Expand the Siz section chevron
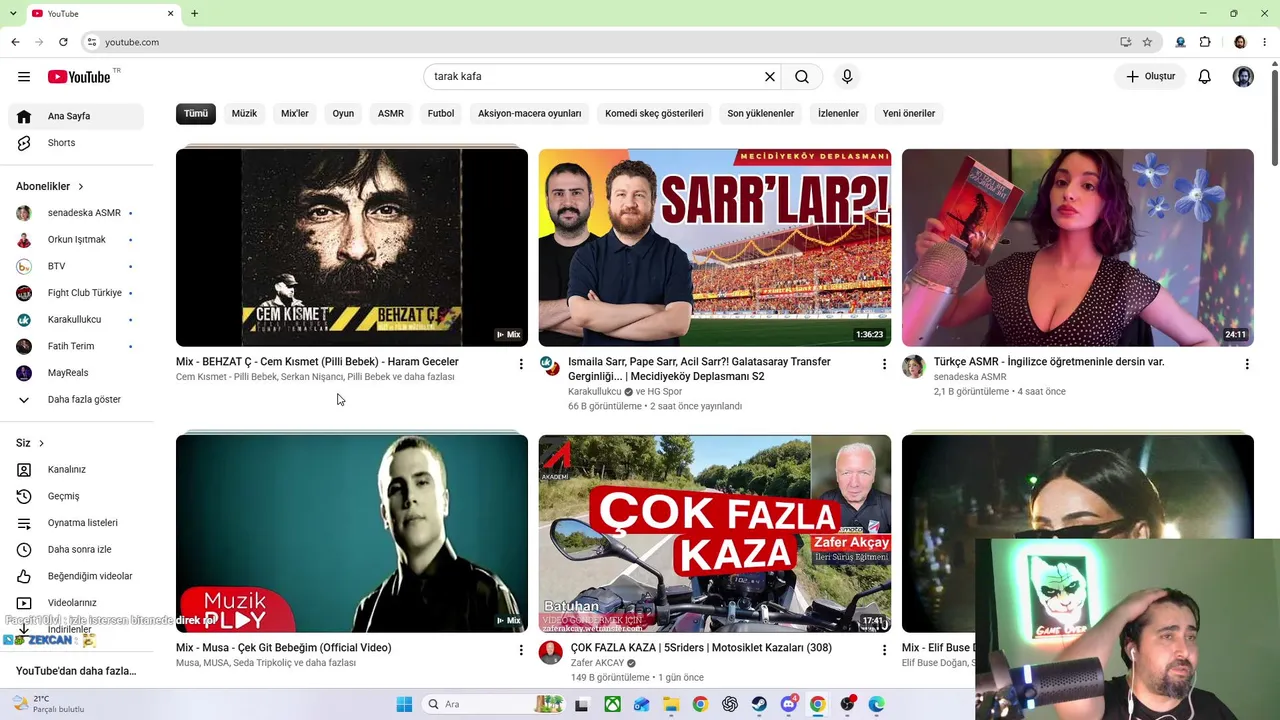 [x=41, y=443]
